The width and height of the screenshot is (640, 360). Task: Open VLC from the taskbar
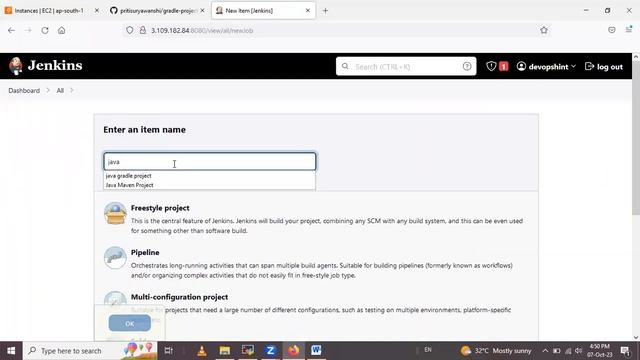[202, 351]
